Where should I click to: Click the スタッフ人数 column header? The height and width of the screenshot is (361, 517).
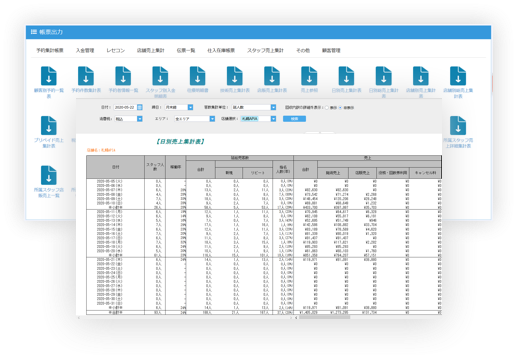[x=155, y=167]
